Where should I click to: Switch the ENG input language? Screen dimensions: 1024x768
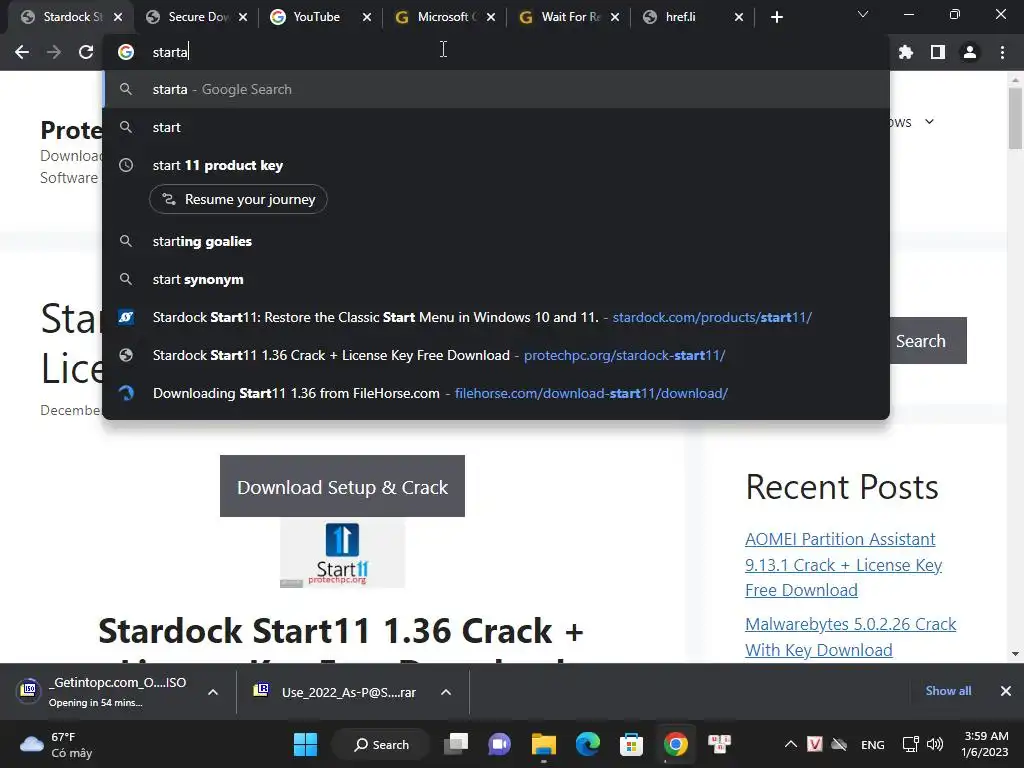click(873, 745)
